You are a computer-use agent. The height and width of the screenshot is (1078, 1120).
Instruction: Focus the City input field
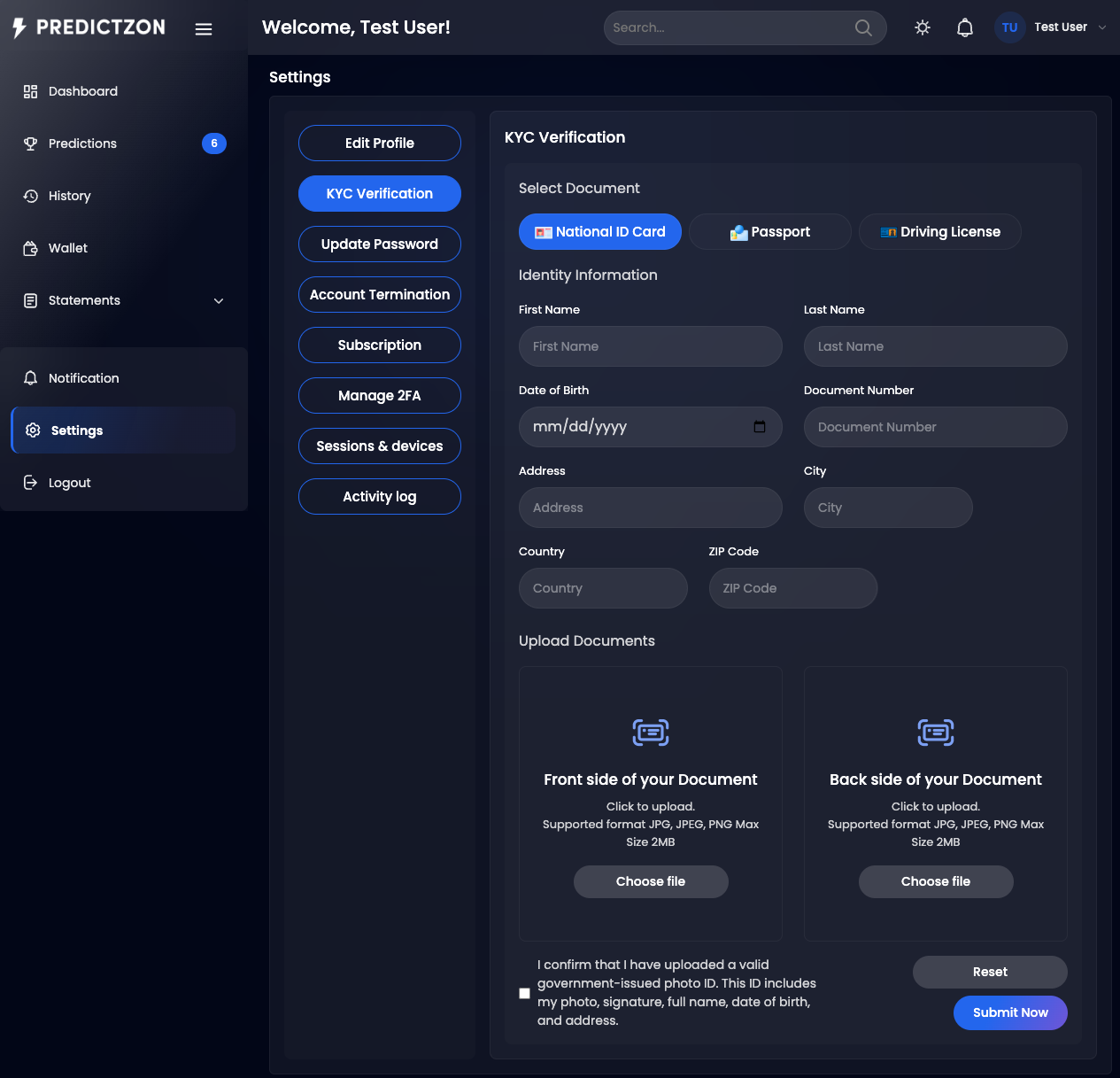888,508
